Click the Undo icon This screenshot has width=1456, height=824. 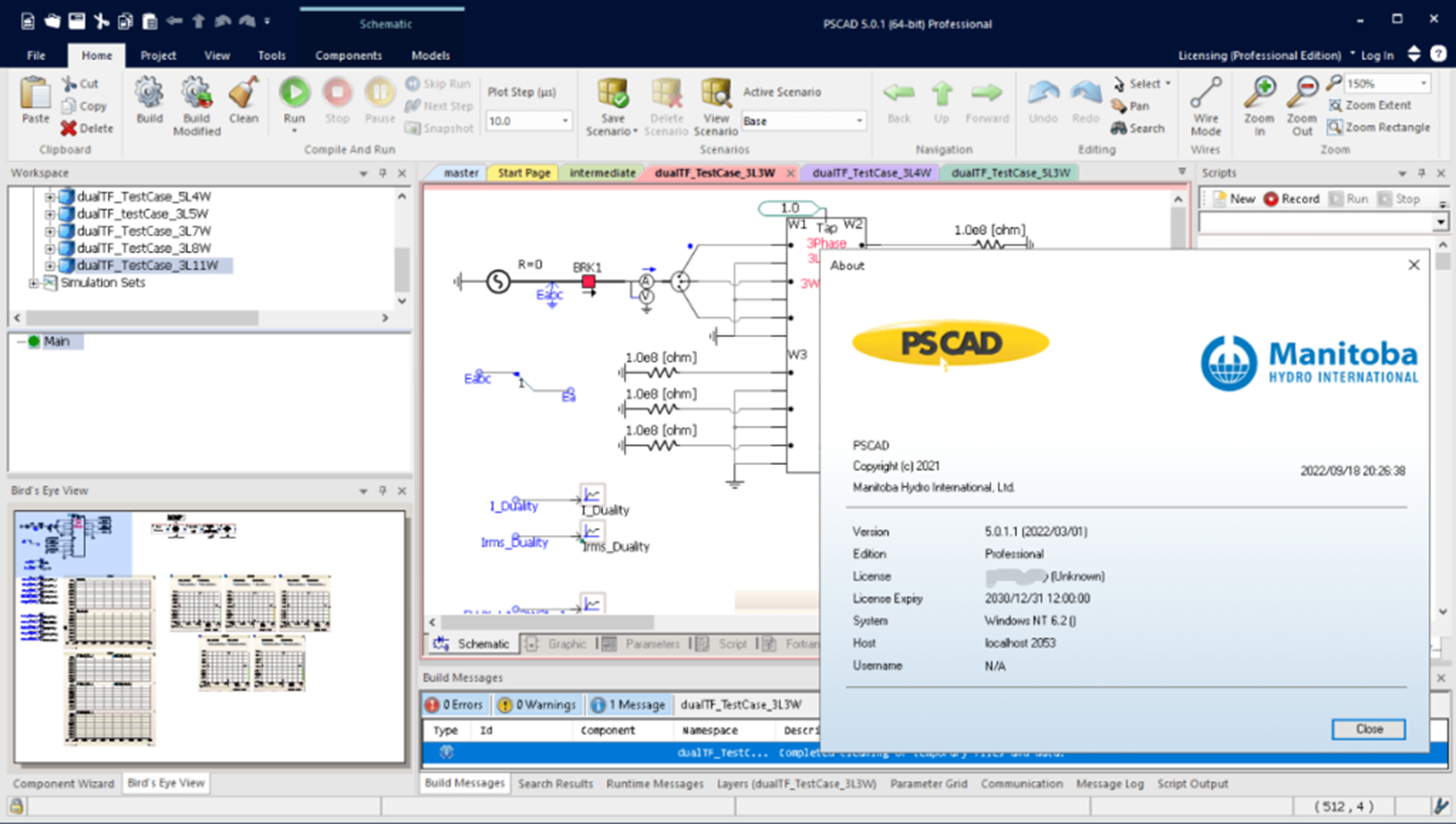[1043, 92]
